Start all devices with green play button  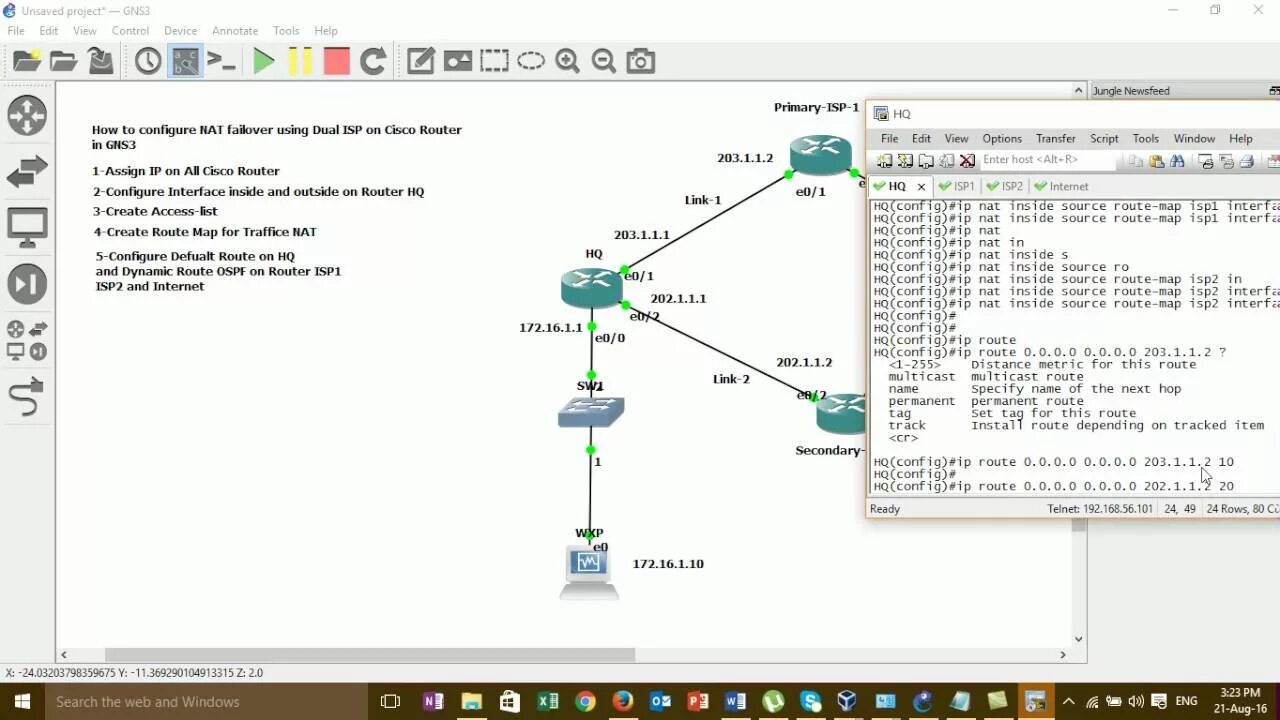click(x=264, y=62)
